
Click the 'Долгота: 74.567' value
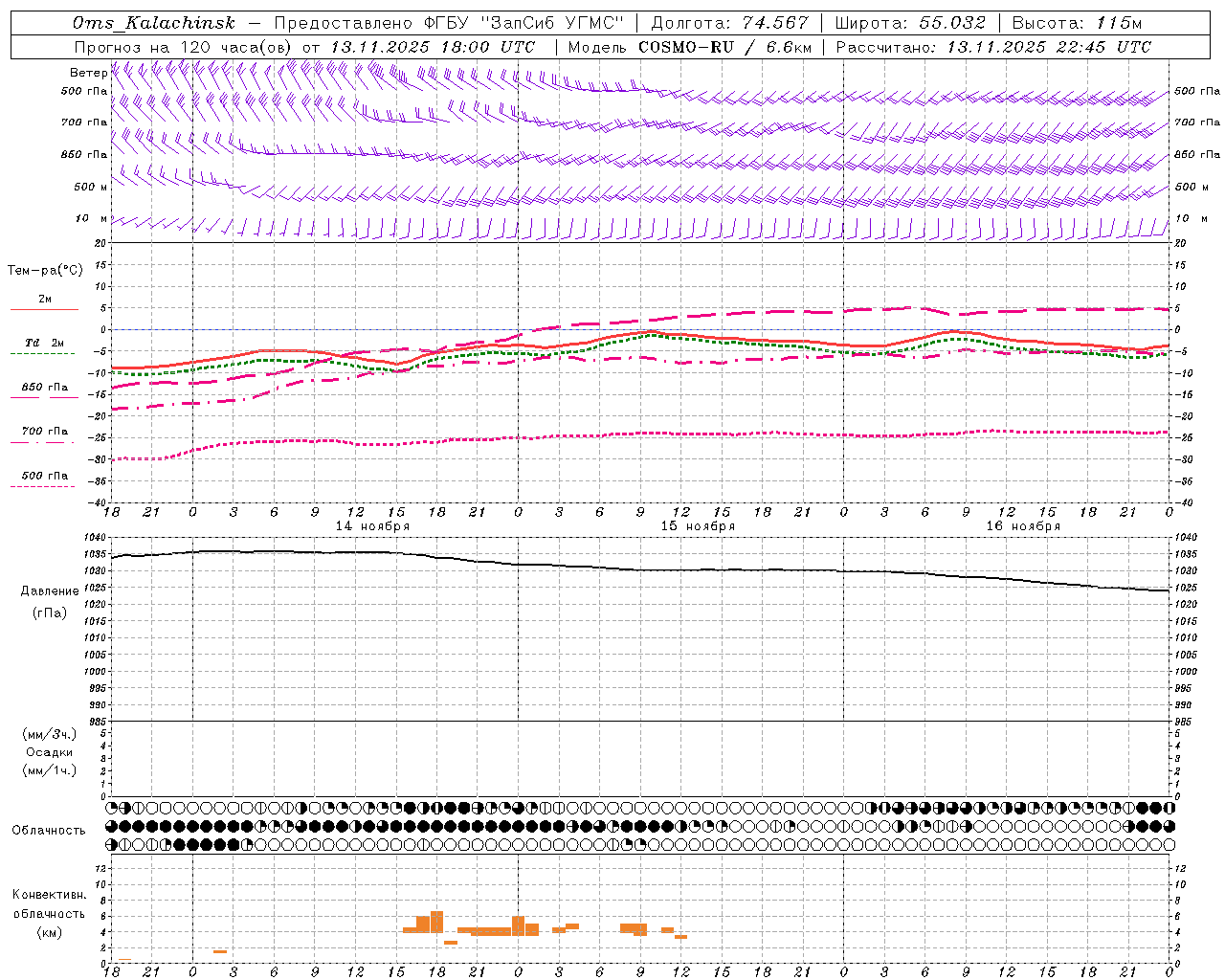[x=730, y=23]
